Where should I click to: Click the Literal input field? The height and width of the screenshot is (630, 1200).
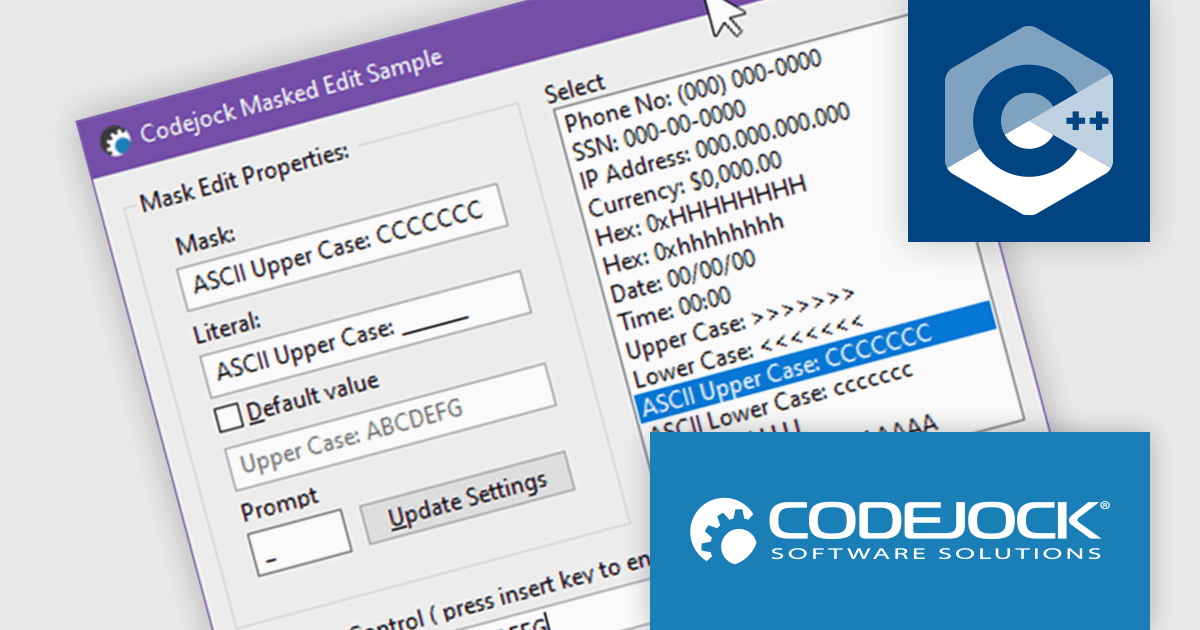[x=366, y=335]
